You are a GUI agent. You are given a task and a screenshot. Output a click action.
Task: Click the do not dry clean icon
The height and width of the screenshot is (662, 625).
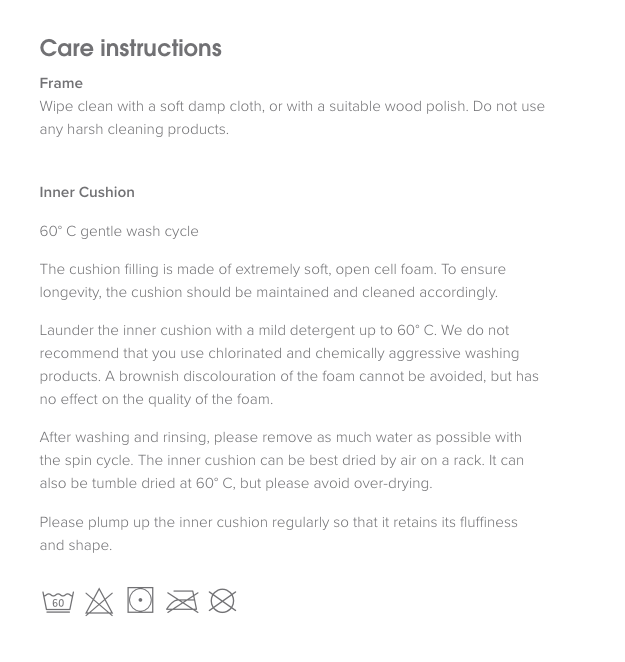pyautogui.click(x=222, y=601)
